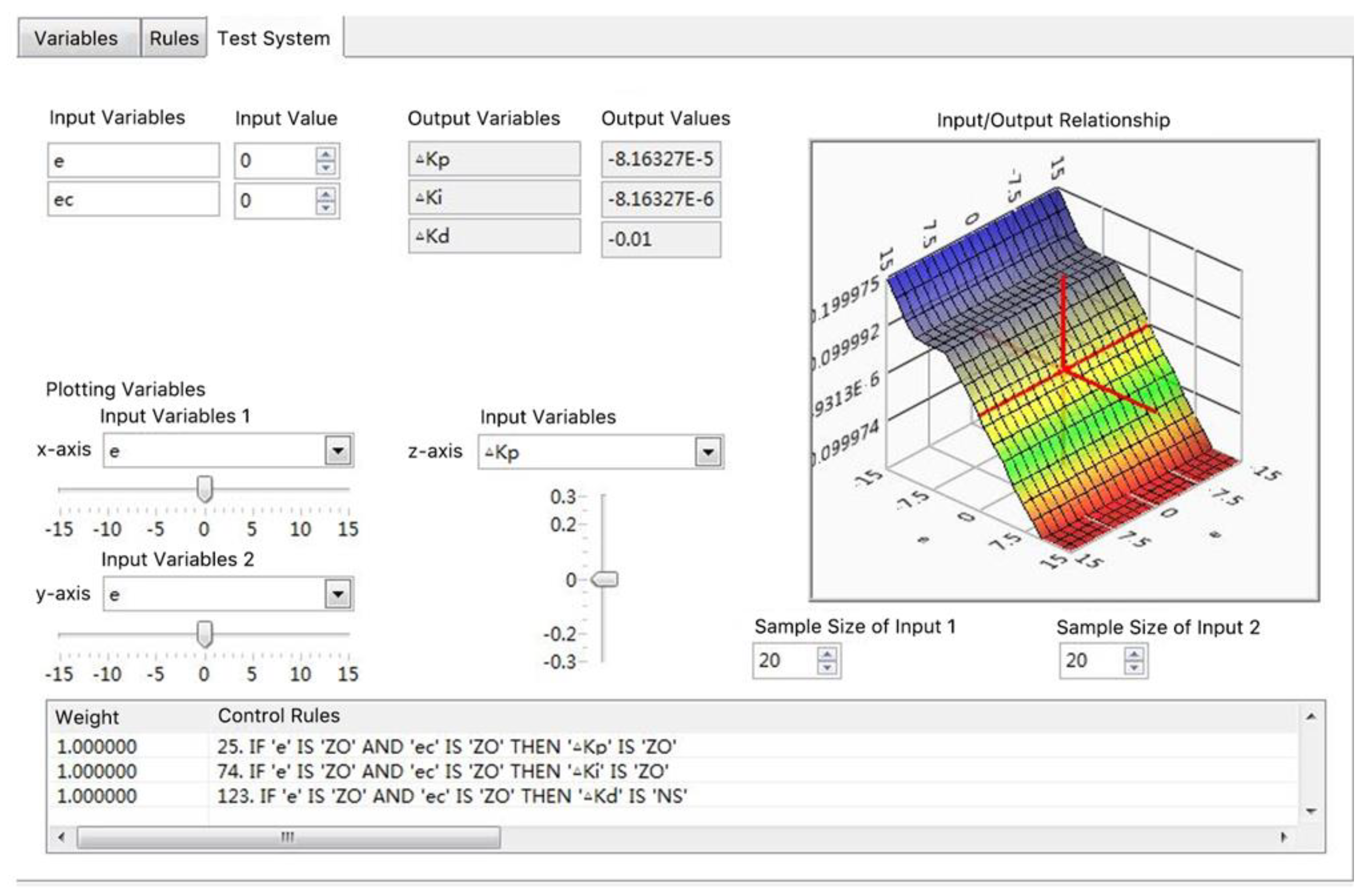1368x896 pixels.
Task: Increase Sample Size of Input 2
Action: (x=1134, y=654)
